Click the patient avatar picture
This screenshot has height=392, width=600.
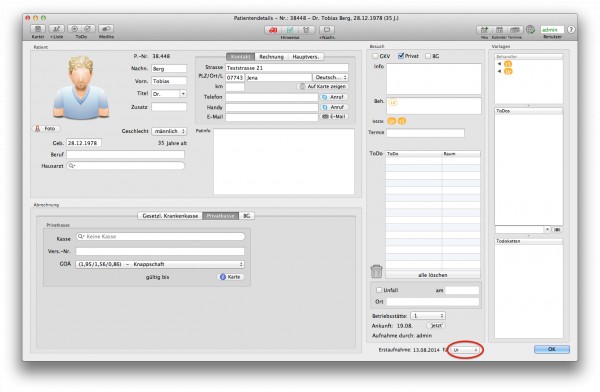pyautogui.click(x=81, y=88)
